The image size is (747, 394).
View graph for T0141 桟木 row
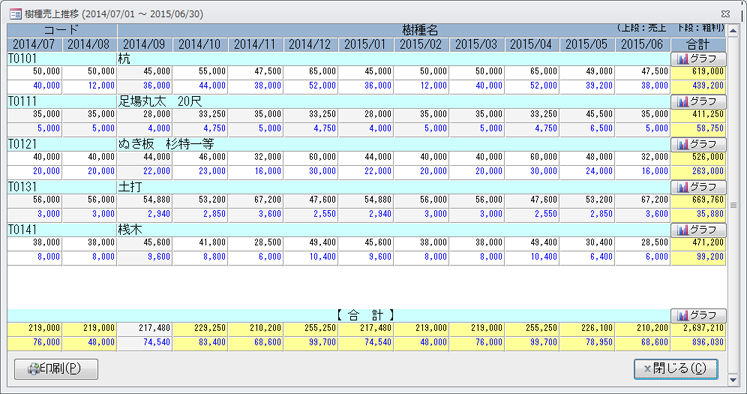[x=698, y=230]
